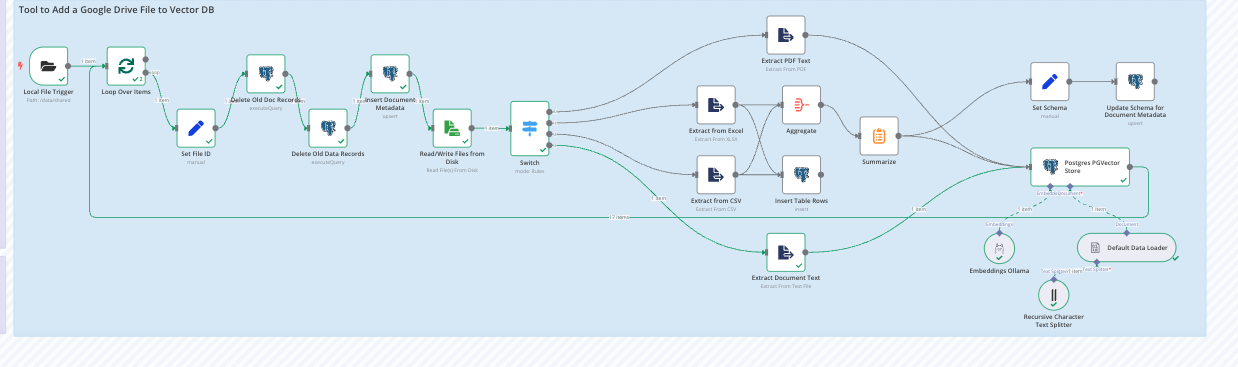Select the Set File ID pencil node
This screenshot has width=1238, height=367.
click(x=196, y=128)
